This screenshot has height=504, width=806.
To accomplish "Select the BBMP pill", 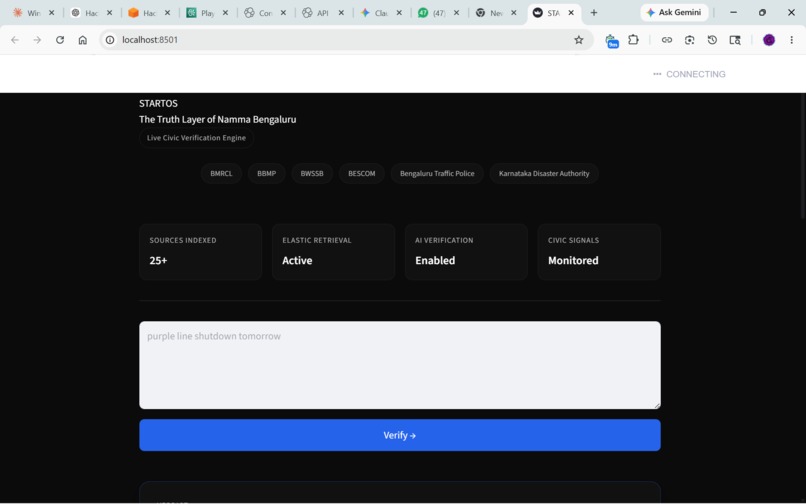I will [266, 173].
